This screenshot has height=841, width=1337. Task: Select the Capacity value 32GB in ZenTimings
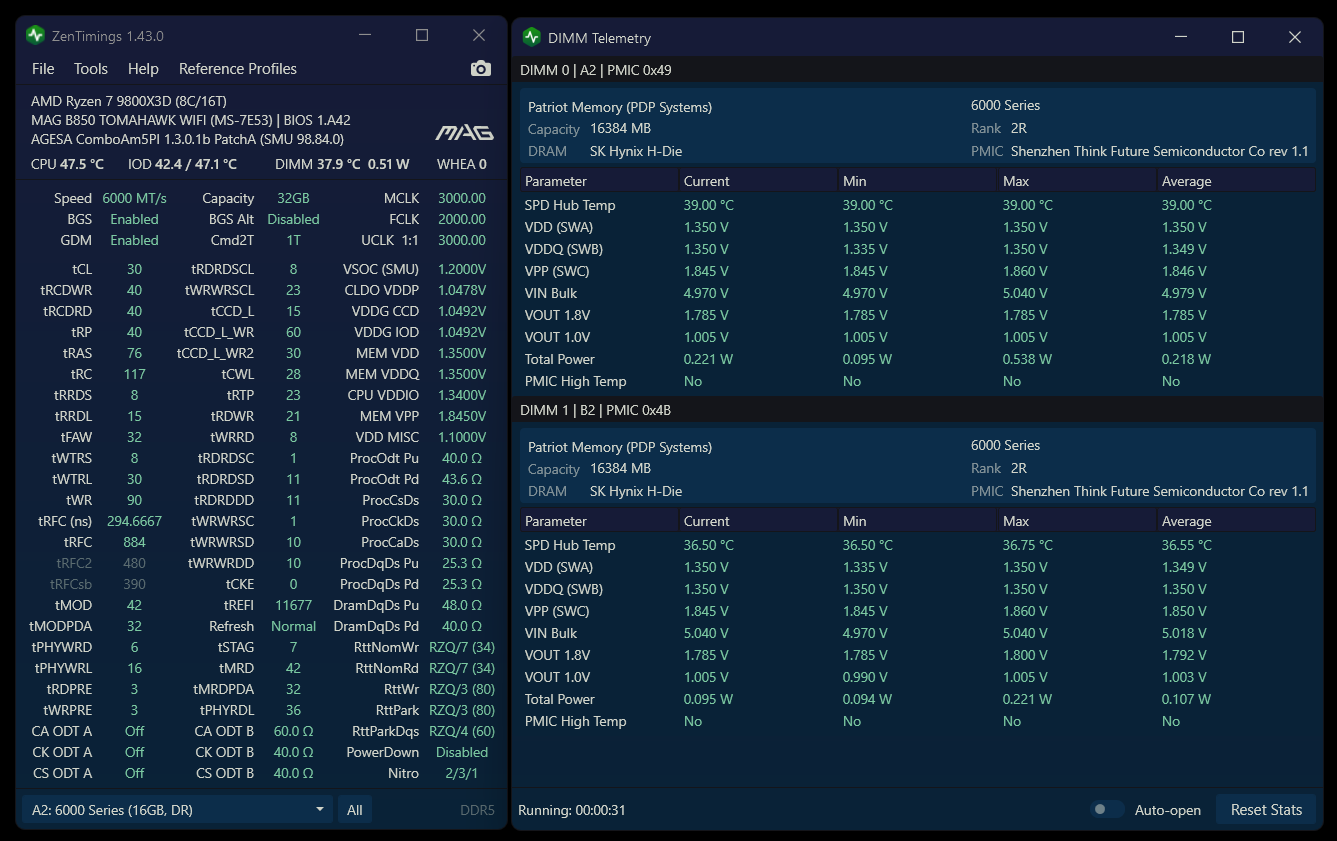click(293, 198)
